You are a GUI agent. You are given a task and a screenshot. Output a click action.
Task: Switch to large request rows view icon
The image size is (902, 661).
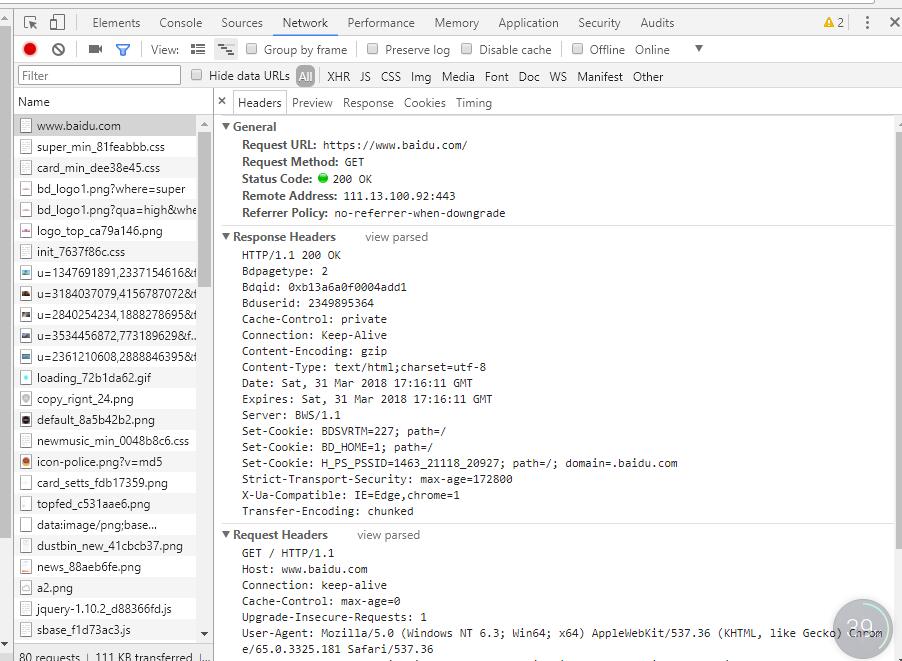tap(198, 49)
